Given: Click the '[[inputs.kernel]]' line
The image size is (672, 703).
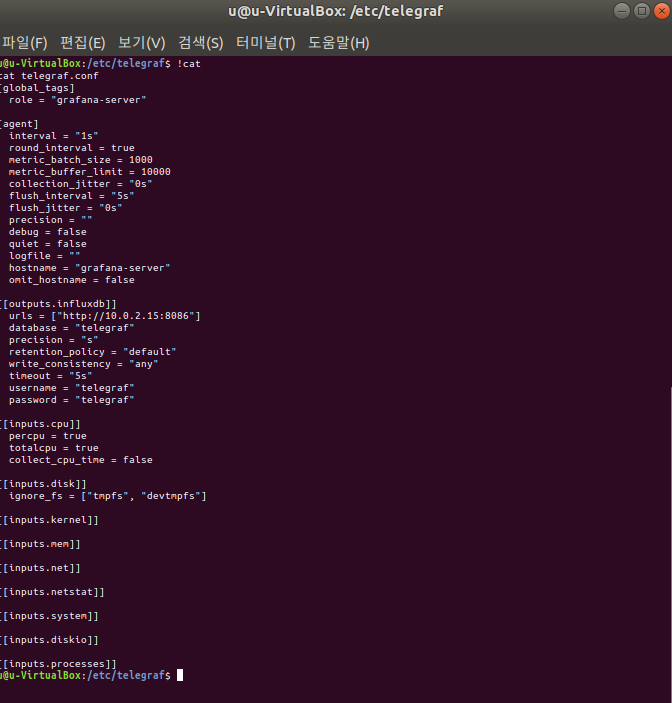Looking at the screenshot, I should click(x=49, y=520).
